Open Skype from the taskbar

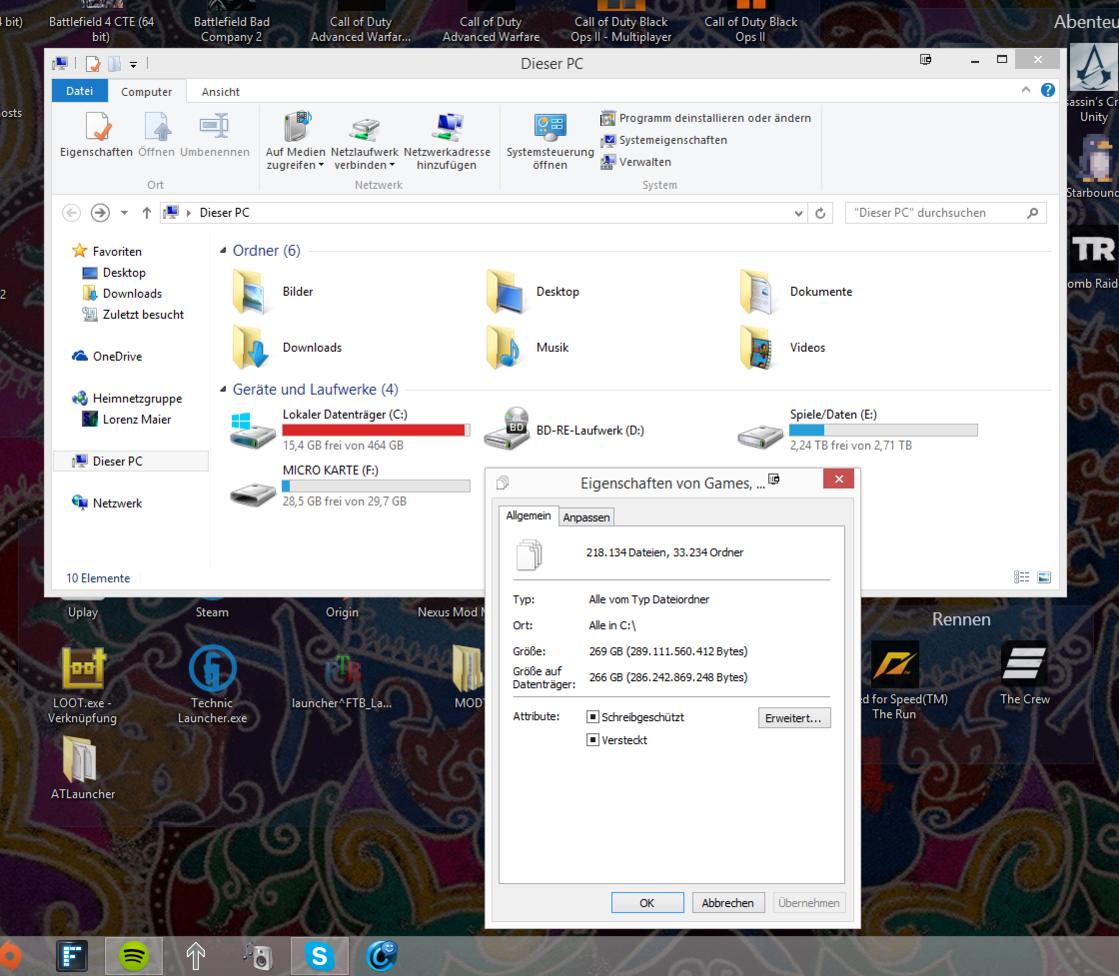click(319, 956)
